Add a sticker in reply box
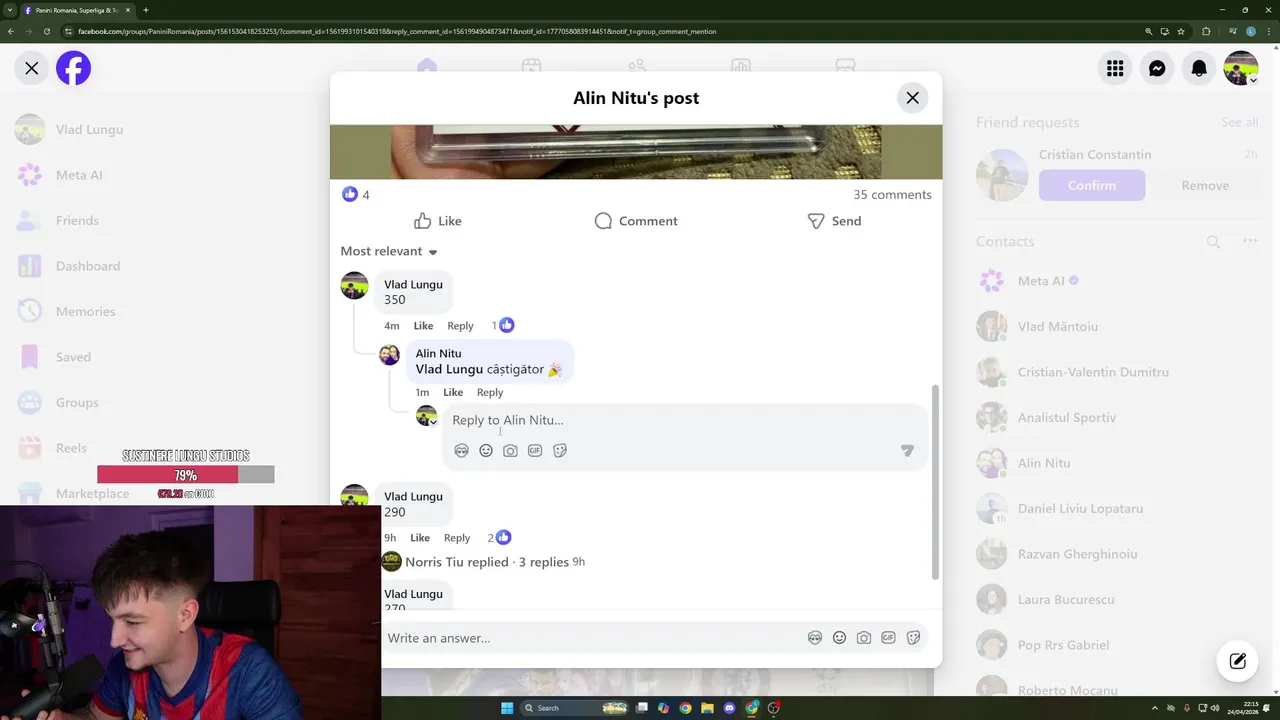Viewport: 1280px width, 720px height. pyautogui.click(x=560, y=451)
